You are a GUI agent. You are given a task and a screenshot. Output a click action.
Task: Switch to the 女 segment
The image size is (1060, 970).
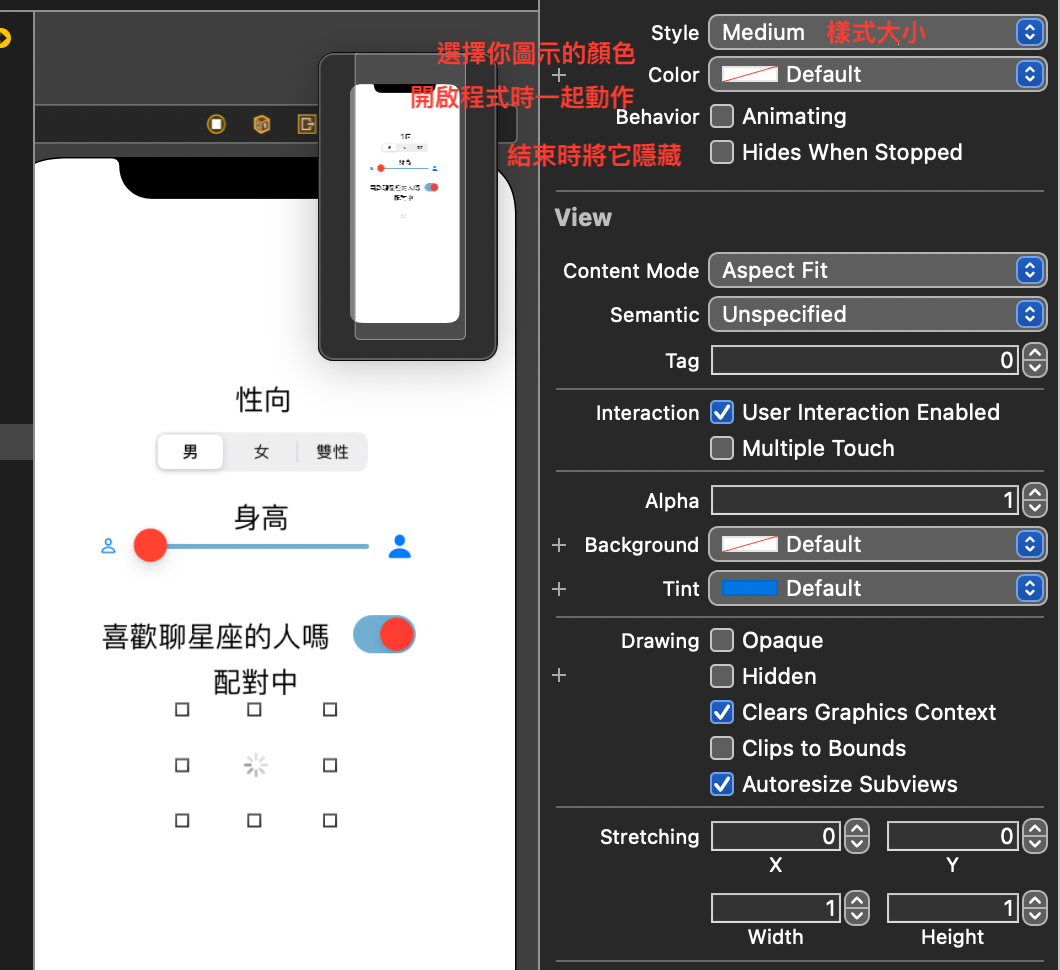(x=261, y=451)
